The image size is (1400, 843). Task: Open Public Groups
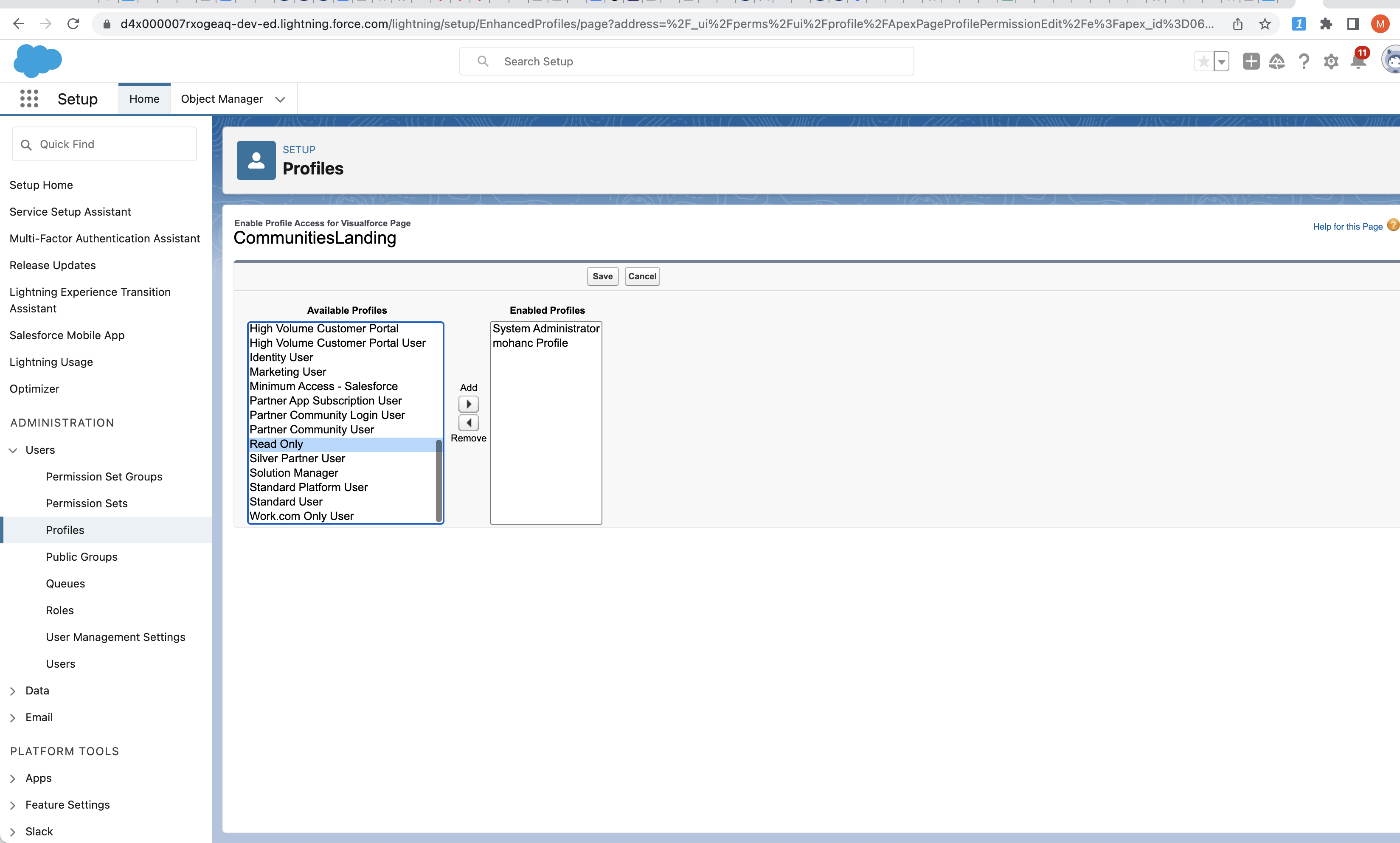(x=81, y=557)
